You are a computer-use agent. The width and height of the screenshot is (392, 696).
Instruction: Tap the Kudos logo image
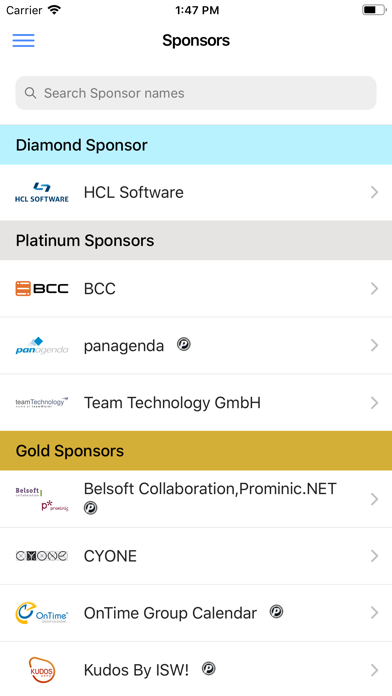tap(42, 669)
